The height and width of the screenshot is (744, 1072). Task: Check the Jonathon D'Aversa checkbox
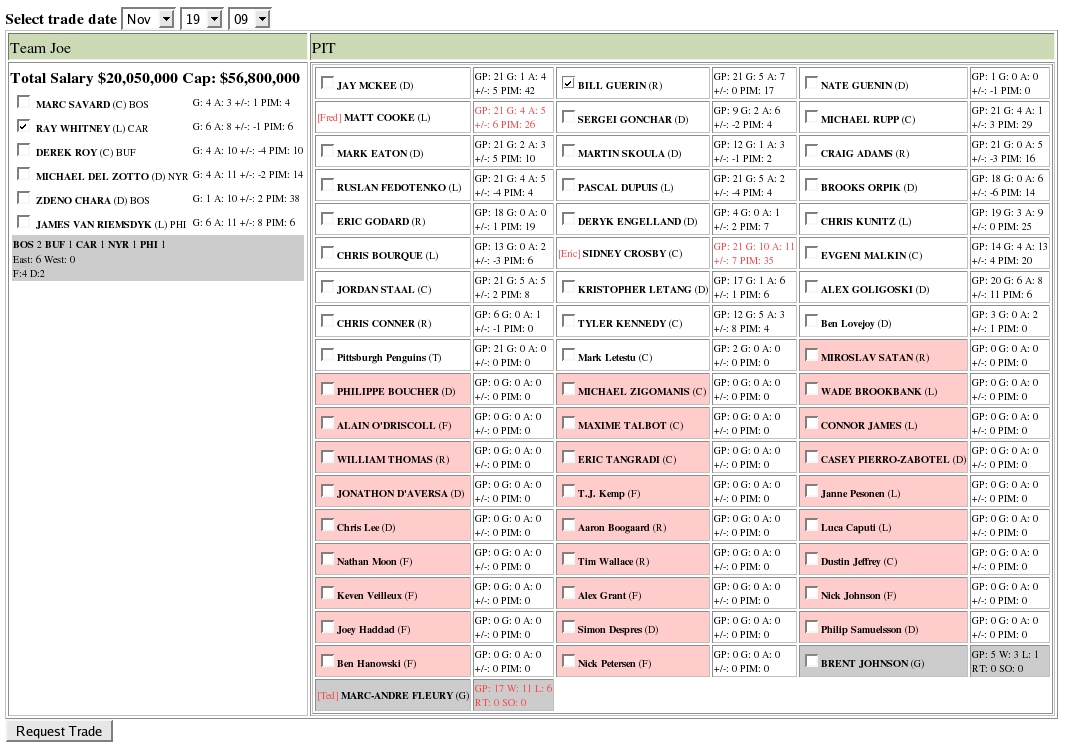(x=327, y=491)
